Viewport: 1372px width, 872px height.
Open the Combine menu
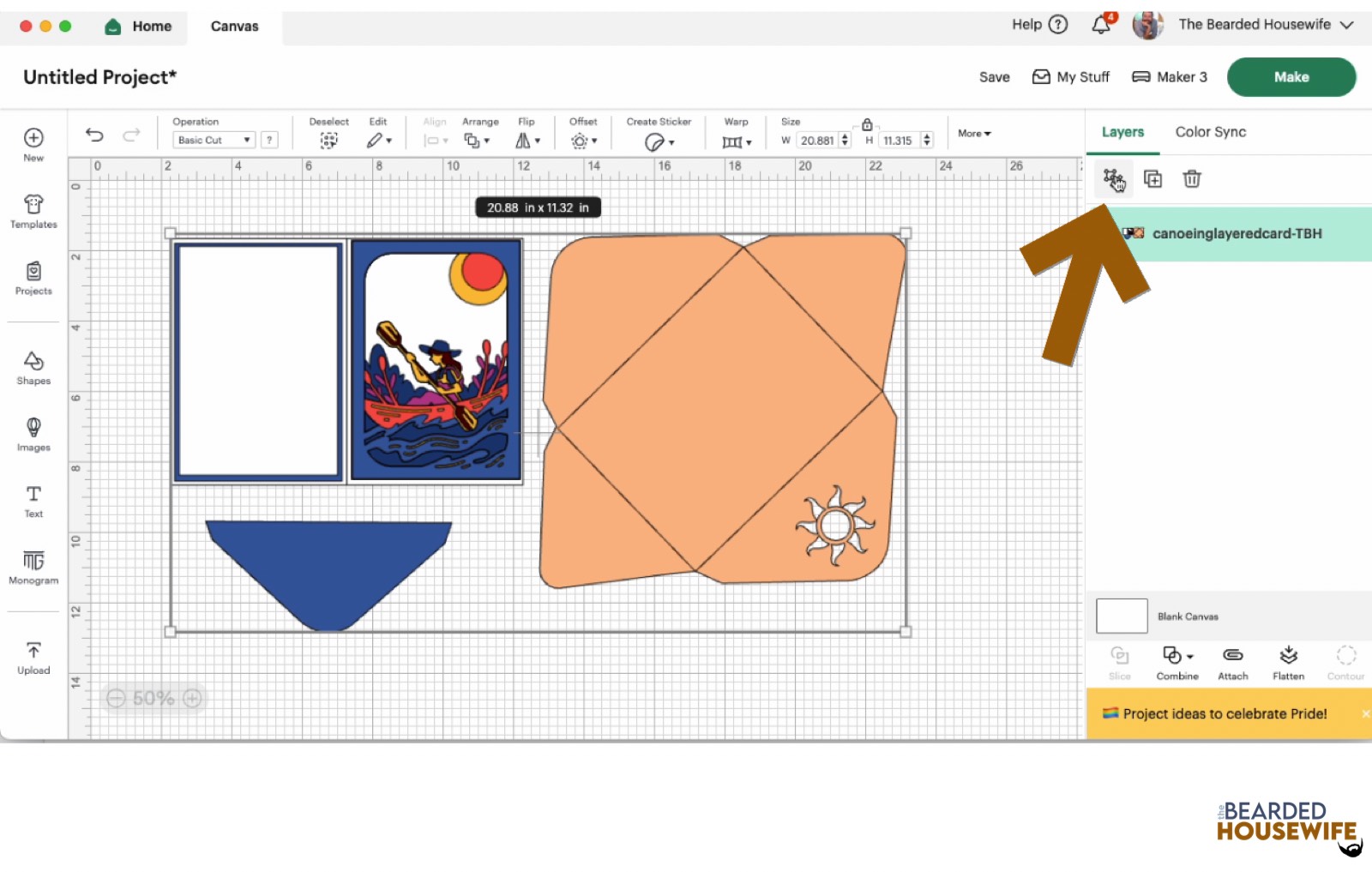coord(1177,663)
